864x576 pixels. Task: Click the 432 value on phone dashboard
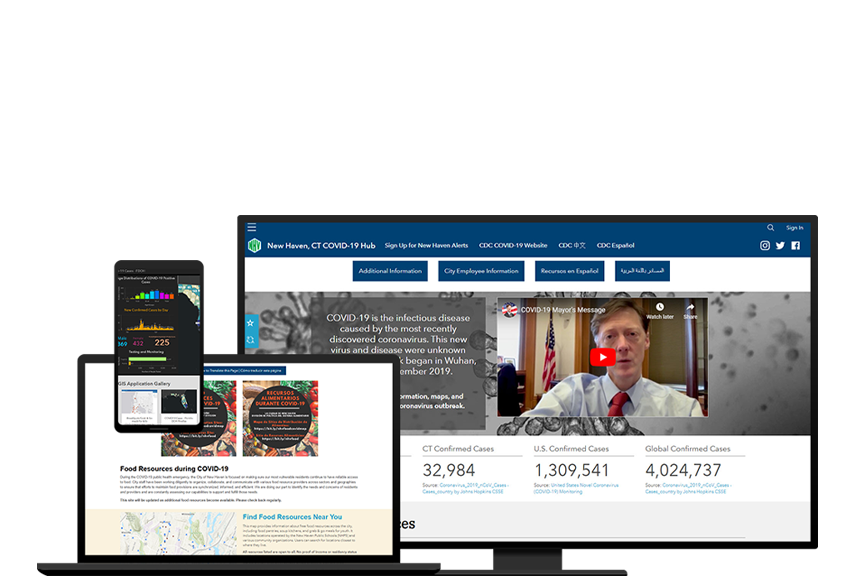tap(138, 343)
